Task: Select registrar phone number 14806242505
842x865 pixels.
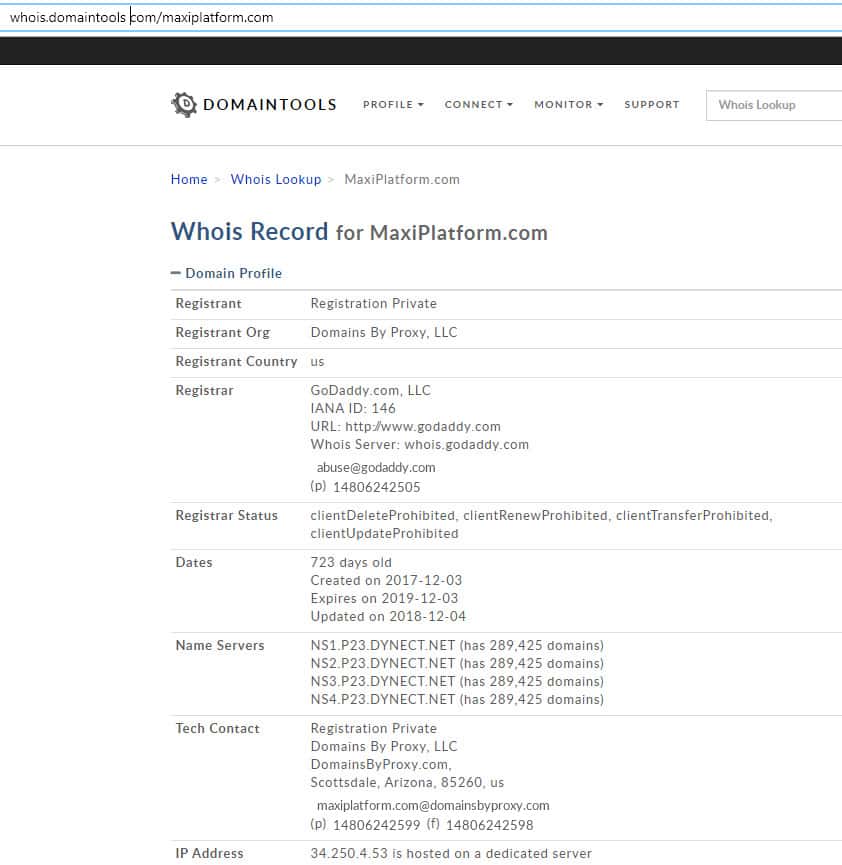Action: tap(377, 487)
